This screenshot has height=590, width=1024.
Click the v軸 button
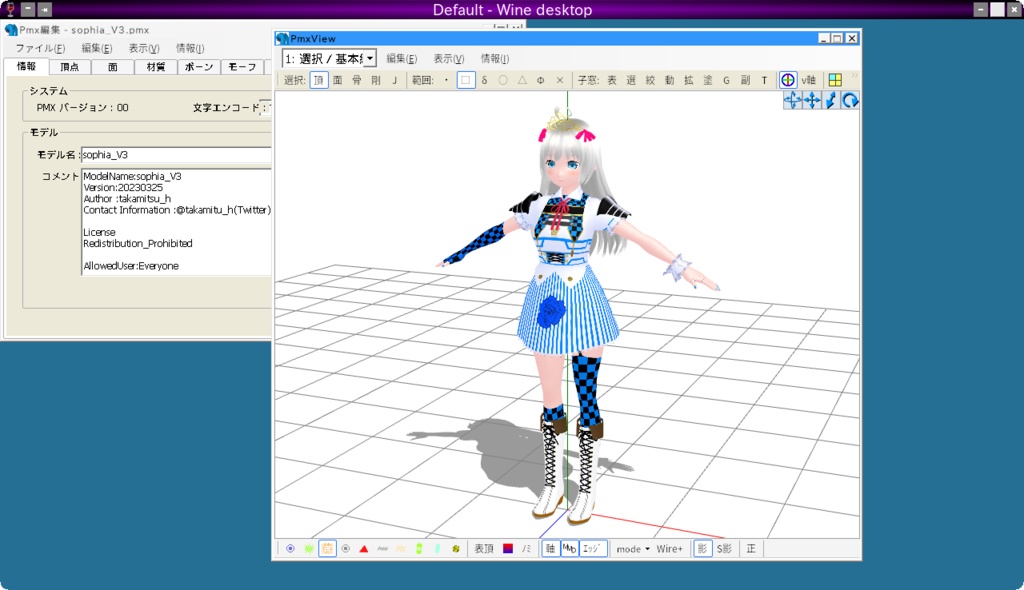pos(808,80)
